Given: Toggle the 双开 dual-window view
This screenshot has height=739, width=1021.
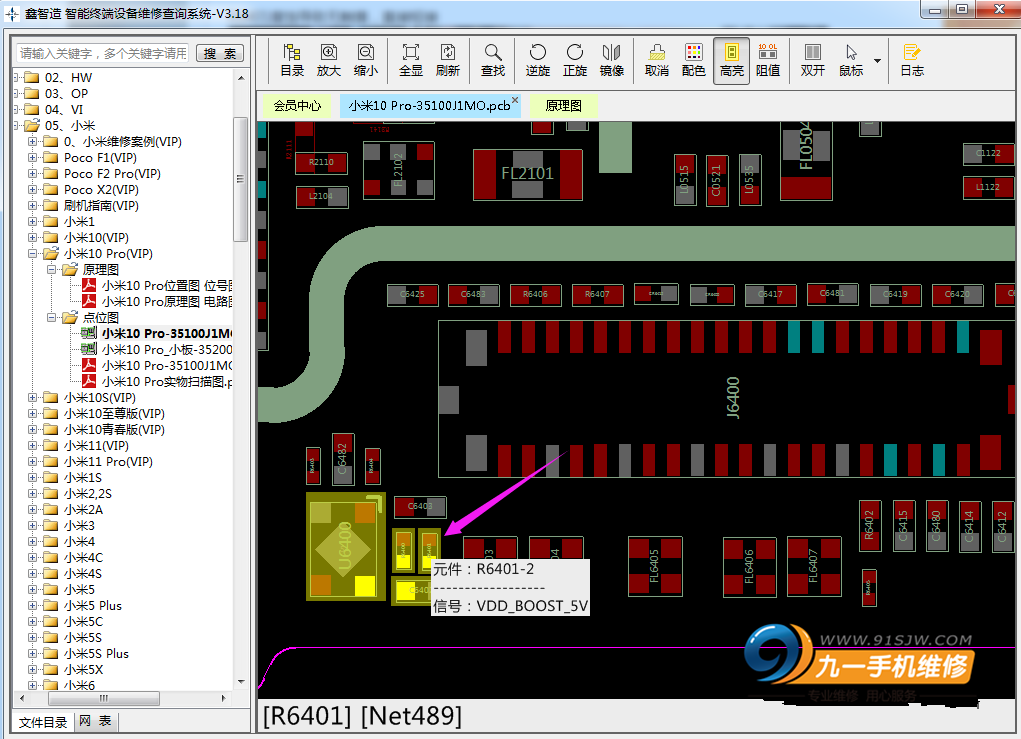Looking at the screenshot, I should (x=813, y=61).
